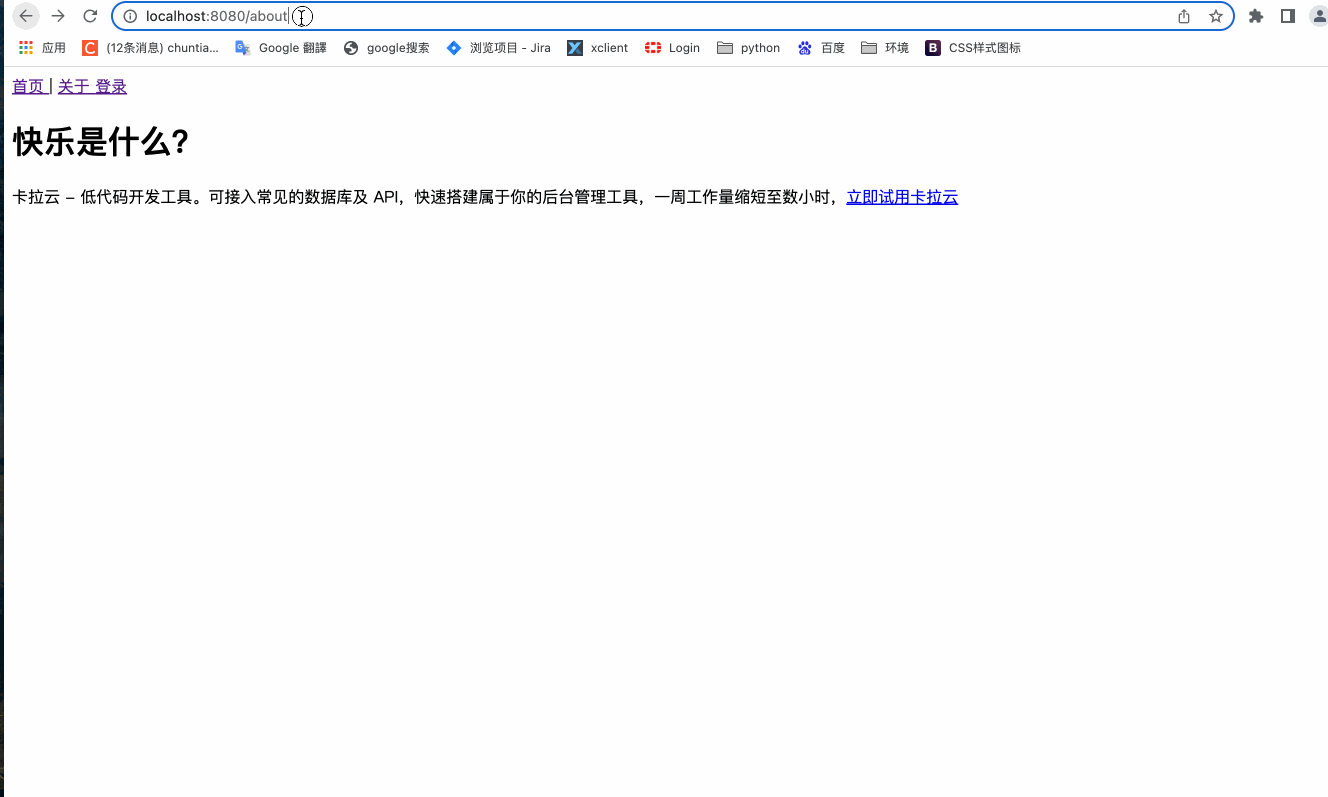
Task: Open the share menu icon
Action: [x=1183, y=16]
